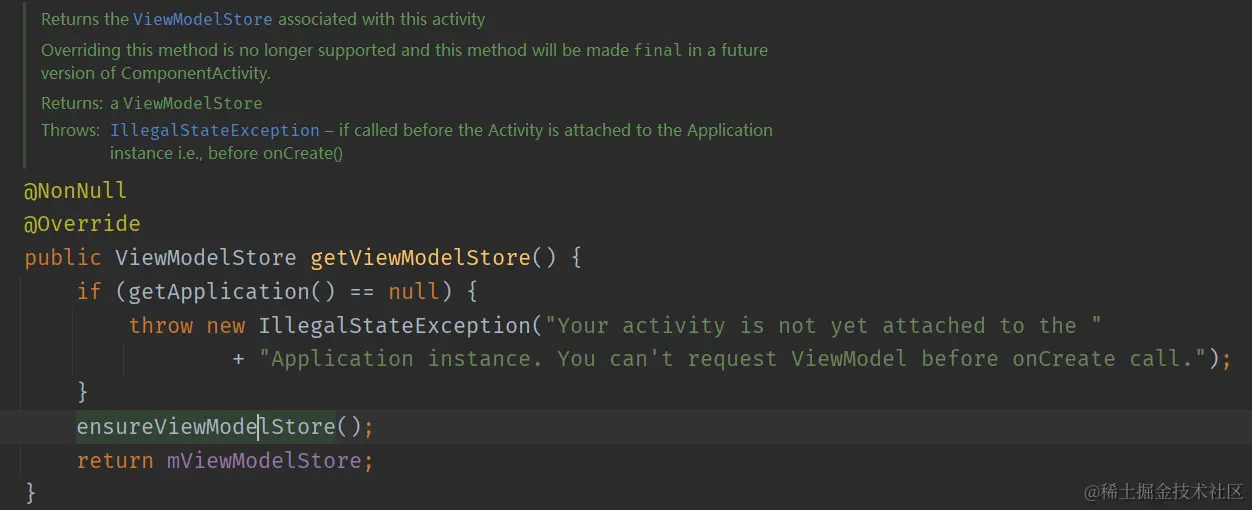This screenshot has height=510, width=1252.
Task: Open the ViewModelStore link in documentation
Action: coord(203,19)
